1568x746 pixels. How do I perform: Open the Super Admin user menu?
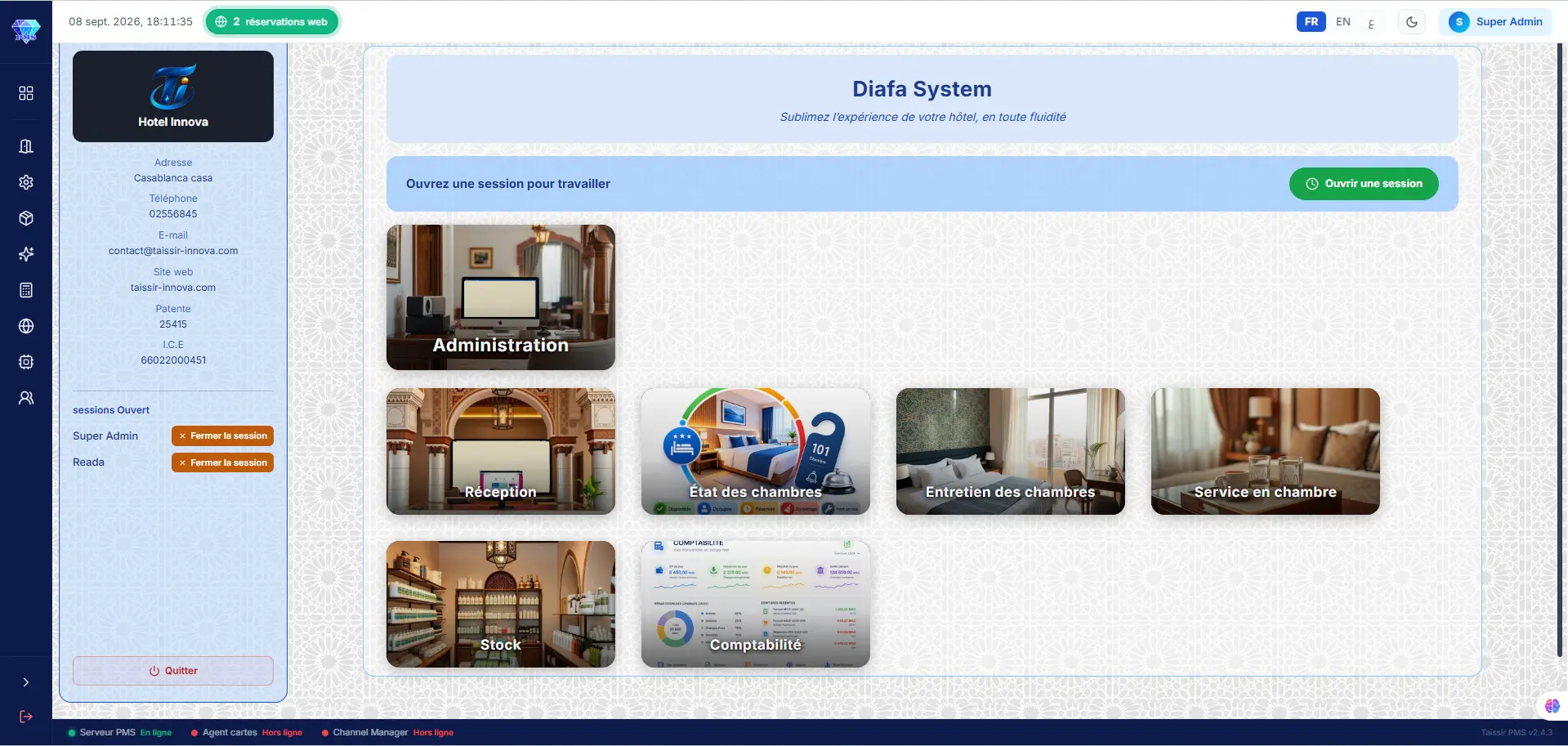(1495, 22)
